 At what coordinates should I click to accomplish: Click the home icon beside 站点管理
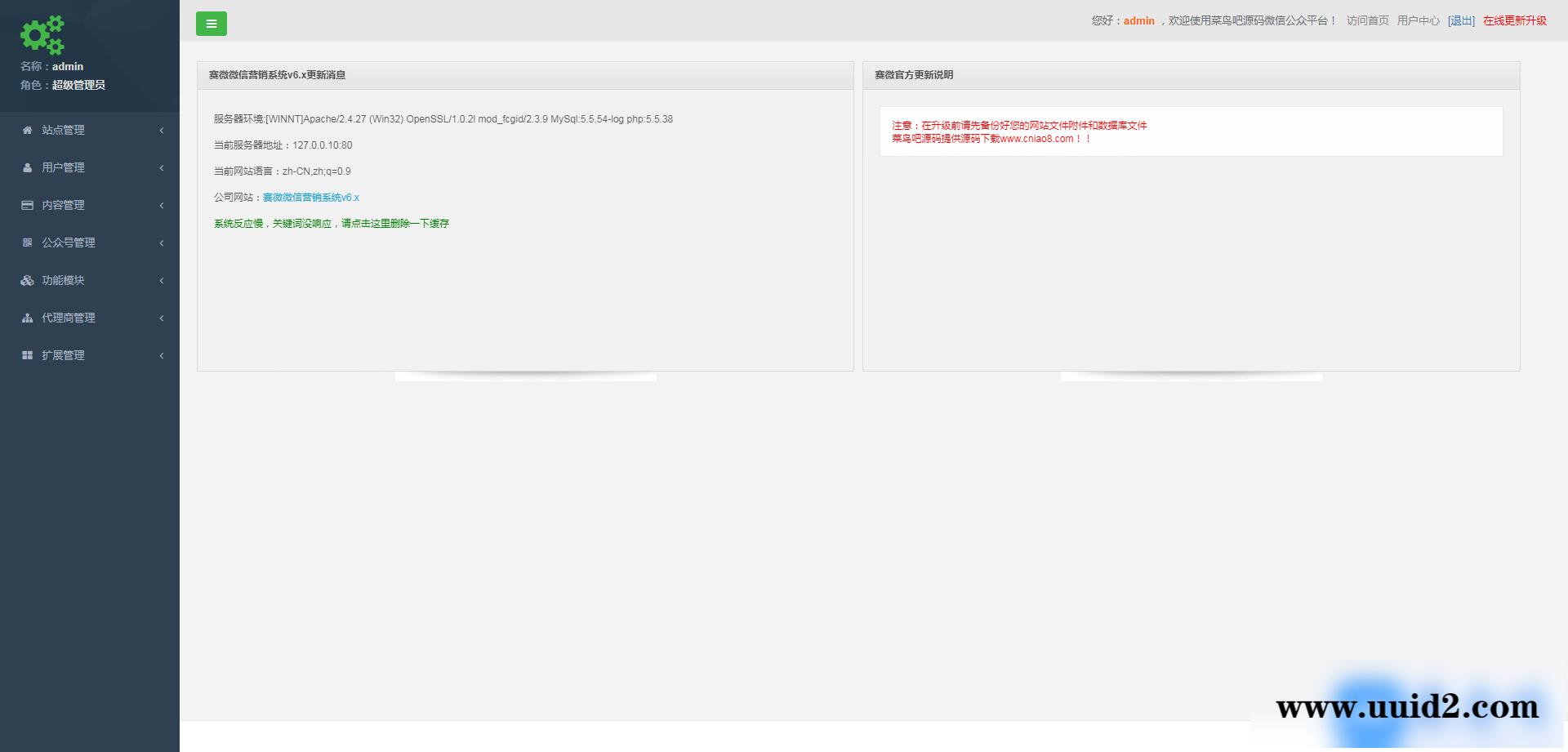click(x=27, y=130)
